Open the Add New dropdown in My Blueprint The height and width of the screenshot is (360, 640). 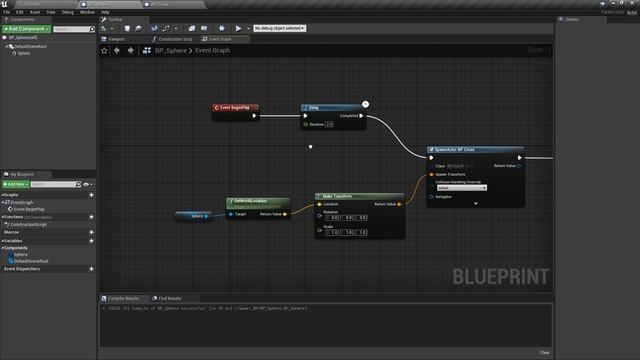[x=16, y=184]
